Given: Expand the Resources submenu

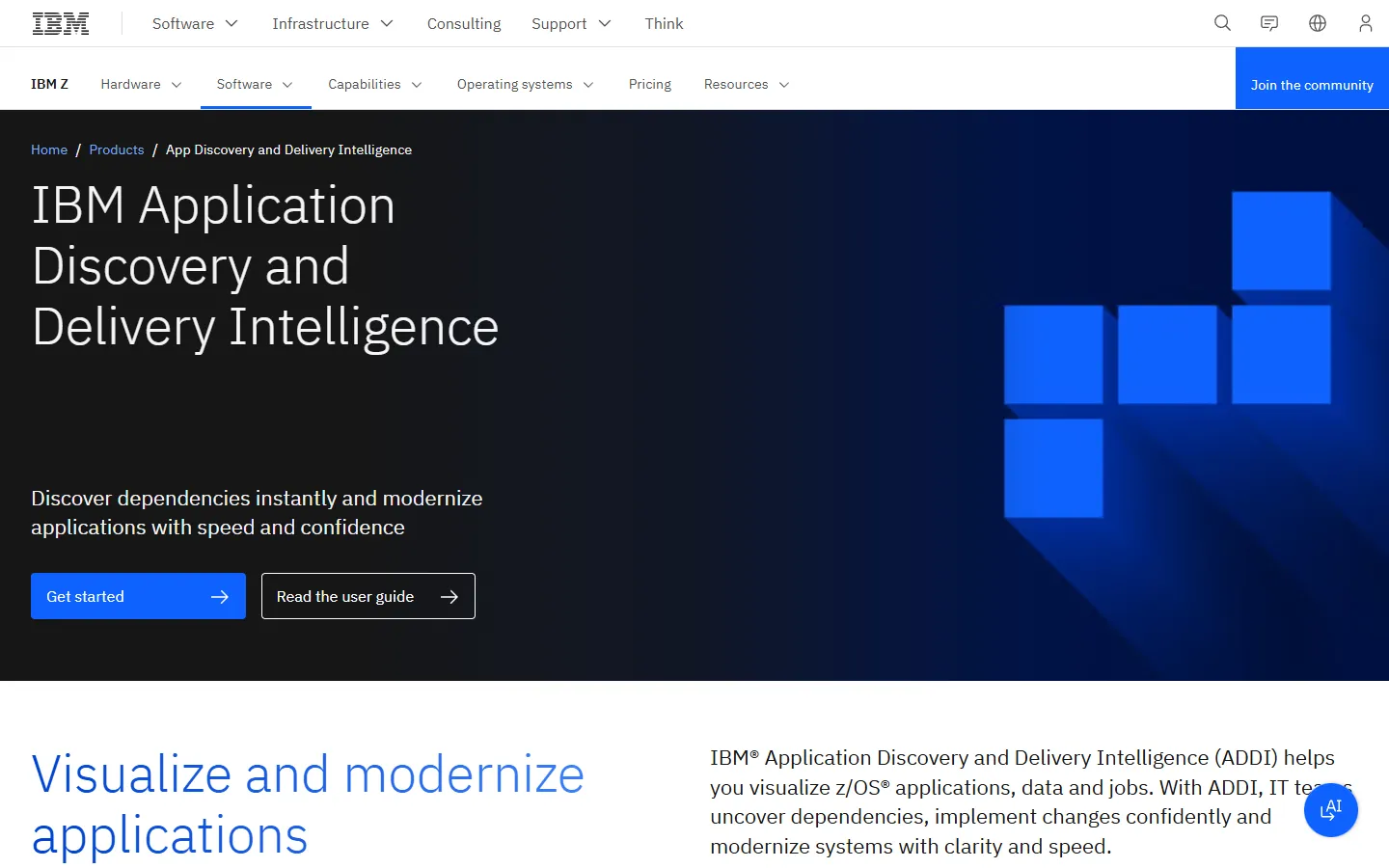Looking at the screenshot, I should click(747, 85).
